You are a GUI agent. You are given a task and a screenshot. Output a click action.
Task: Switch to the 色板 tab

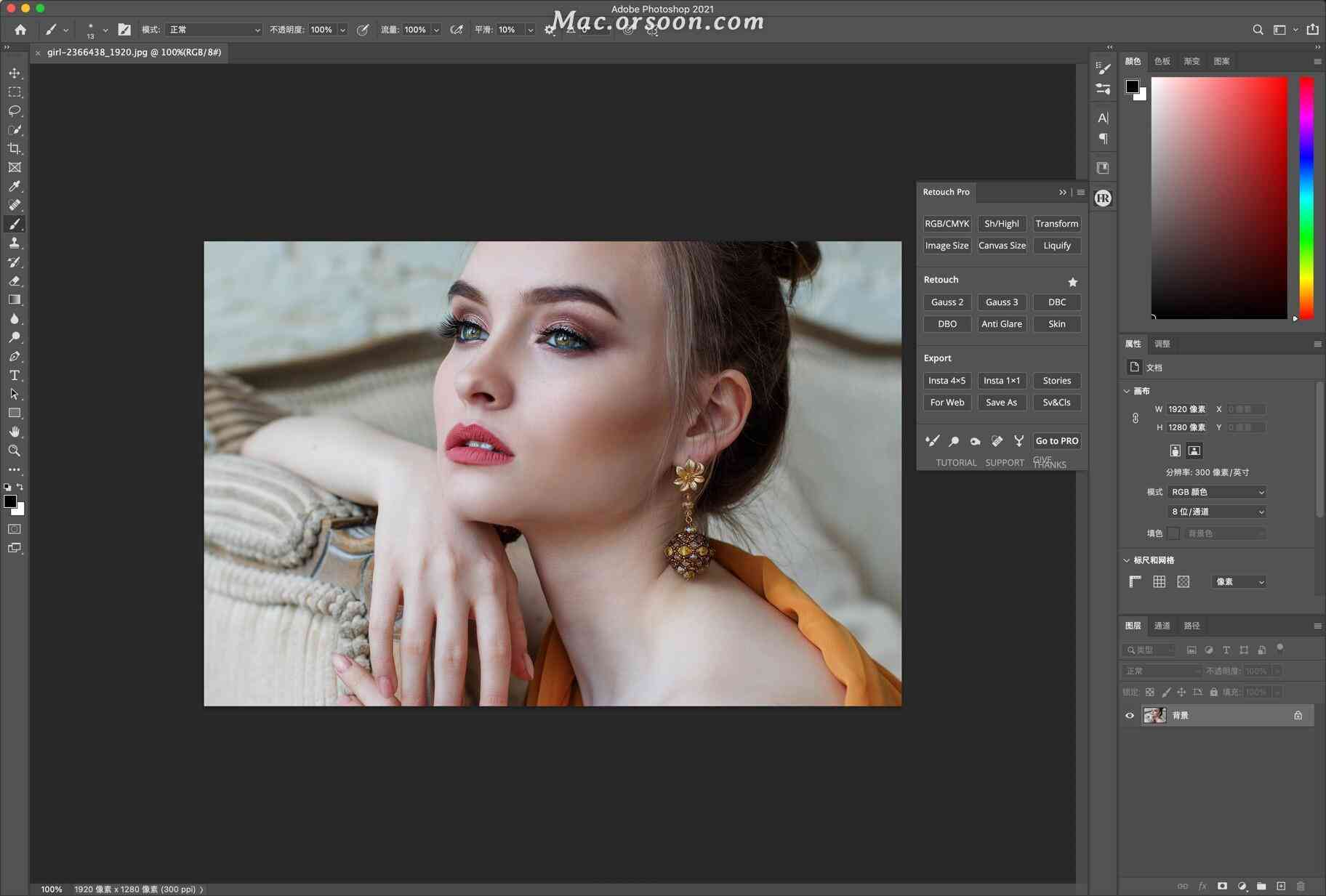pyautogui.click(x=1162, y=61)
